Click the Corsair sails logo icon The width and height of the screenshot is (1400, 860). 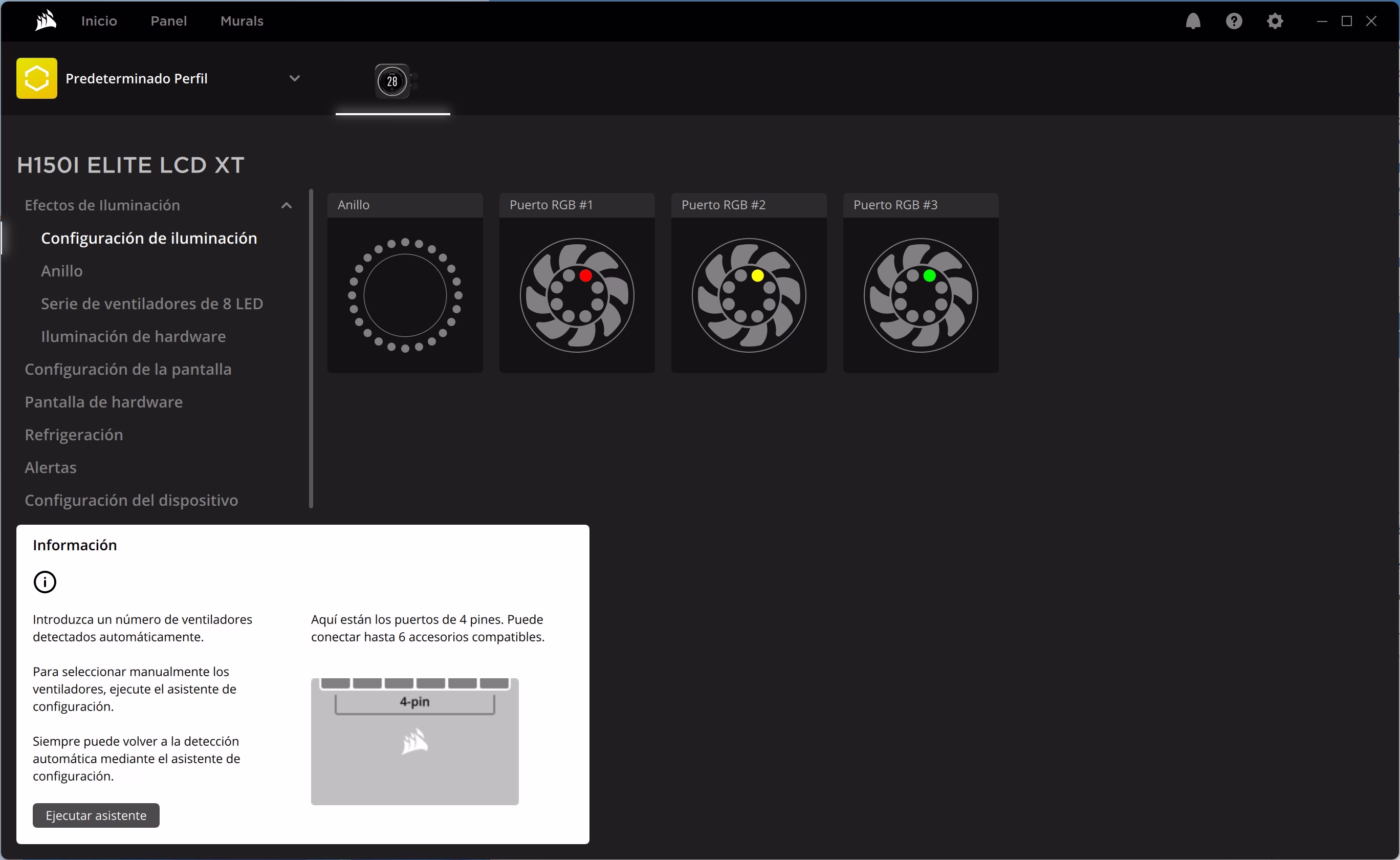(x=46, y=21)
